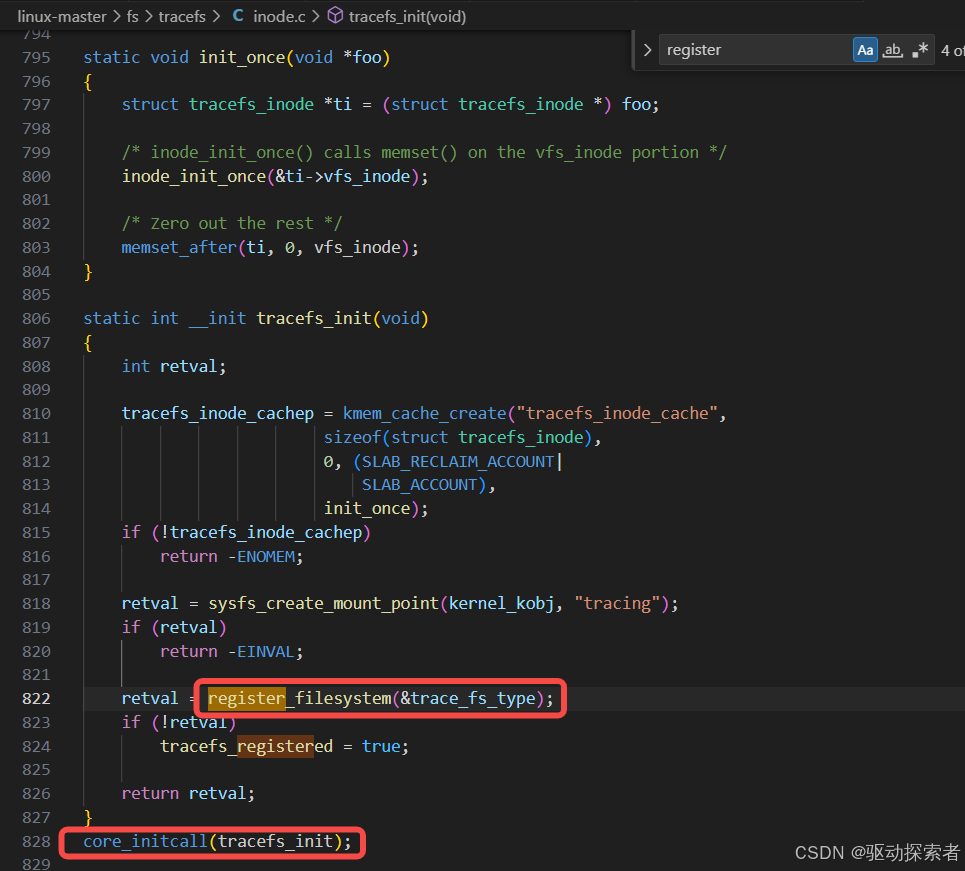Click inode_init_once call on line 800
Image resolution: width=965 pixels, height=871 pixels.
point(194,177)
